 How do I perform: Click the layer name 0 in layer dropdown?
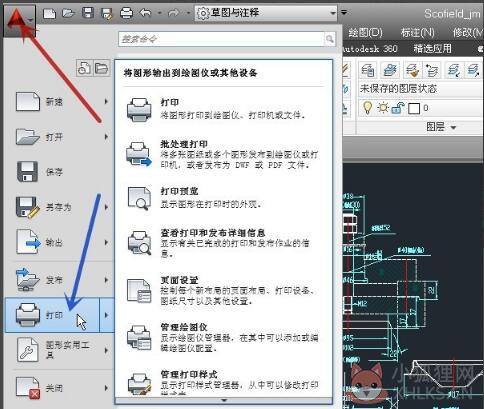click(426, 108)
